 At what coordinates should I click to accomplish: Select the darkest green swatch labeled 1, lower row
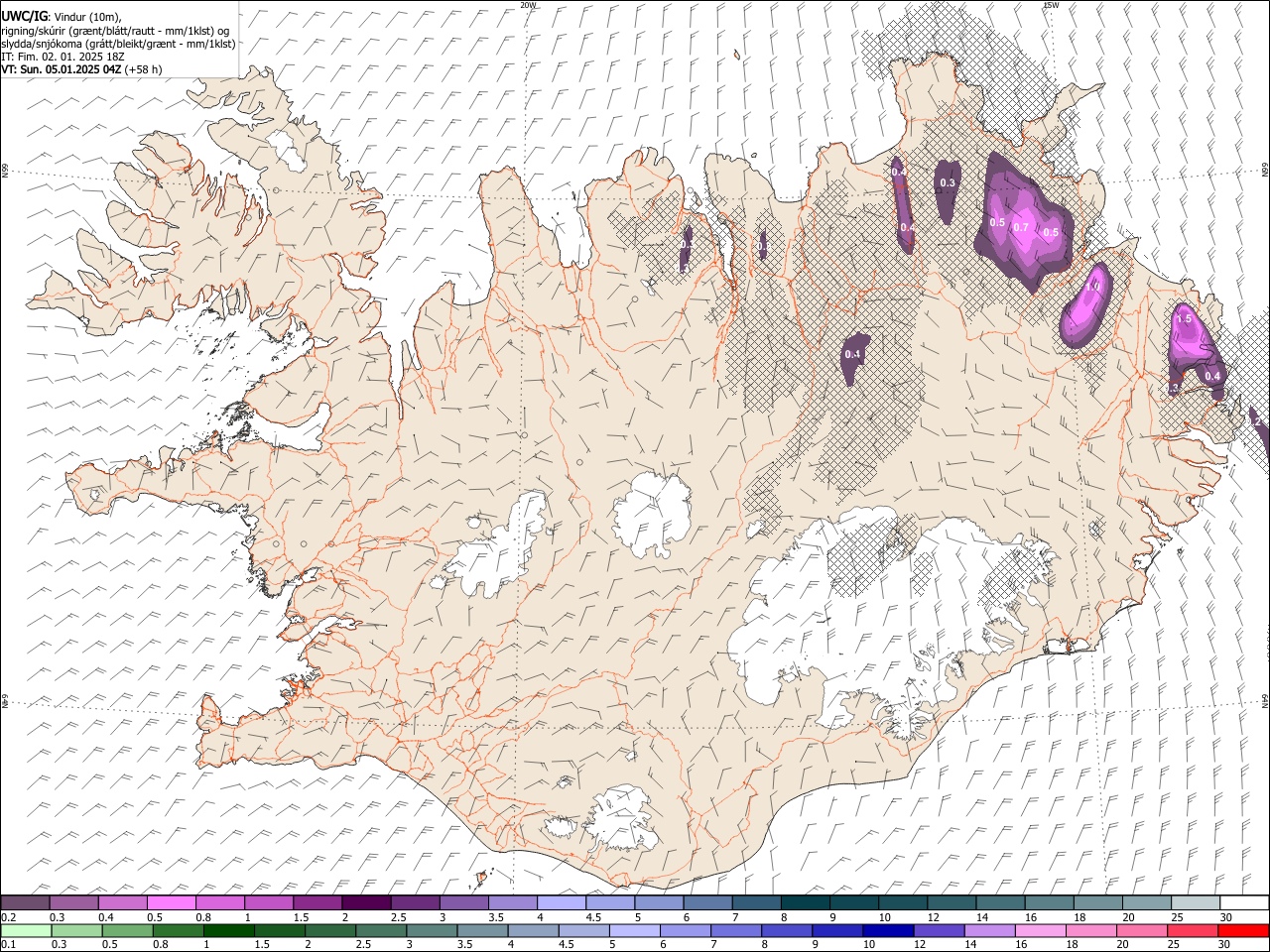(228, 930)
